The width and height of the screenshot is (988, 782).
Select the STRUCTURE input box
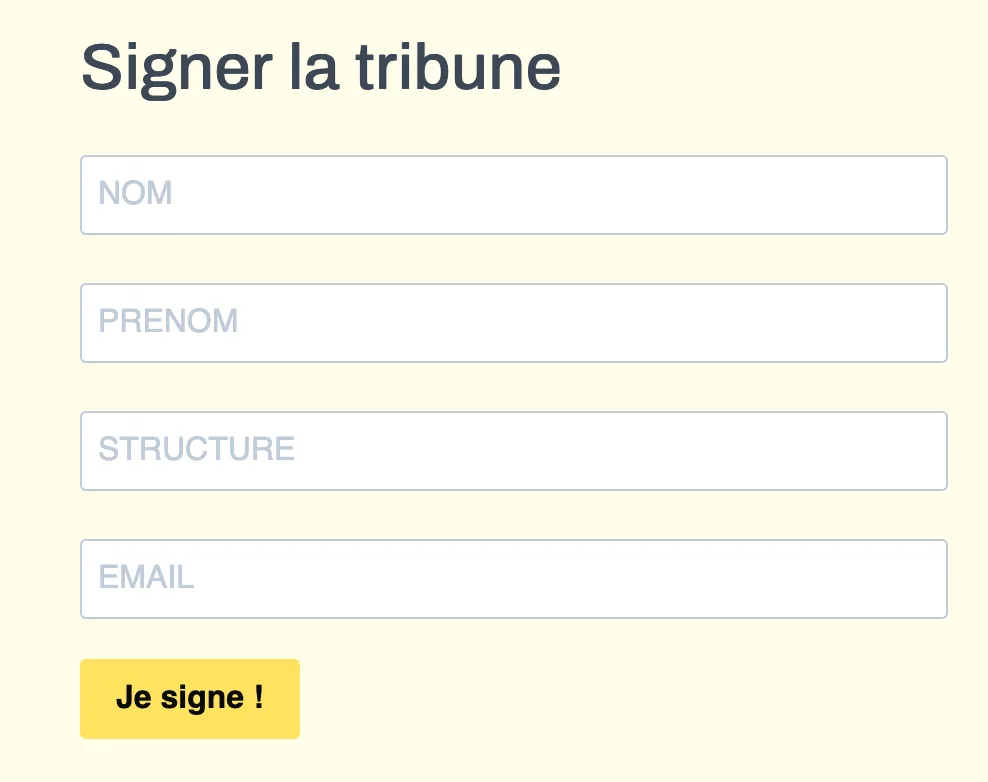513,451
